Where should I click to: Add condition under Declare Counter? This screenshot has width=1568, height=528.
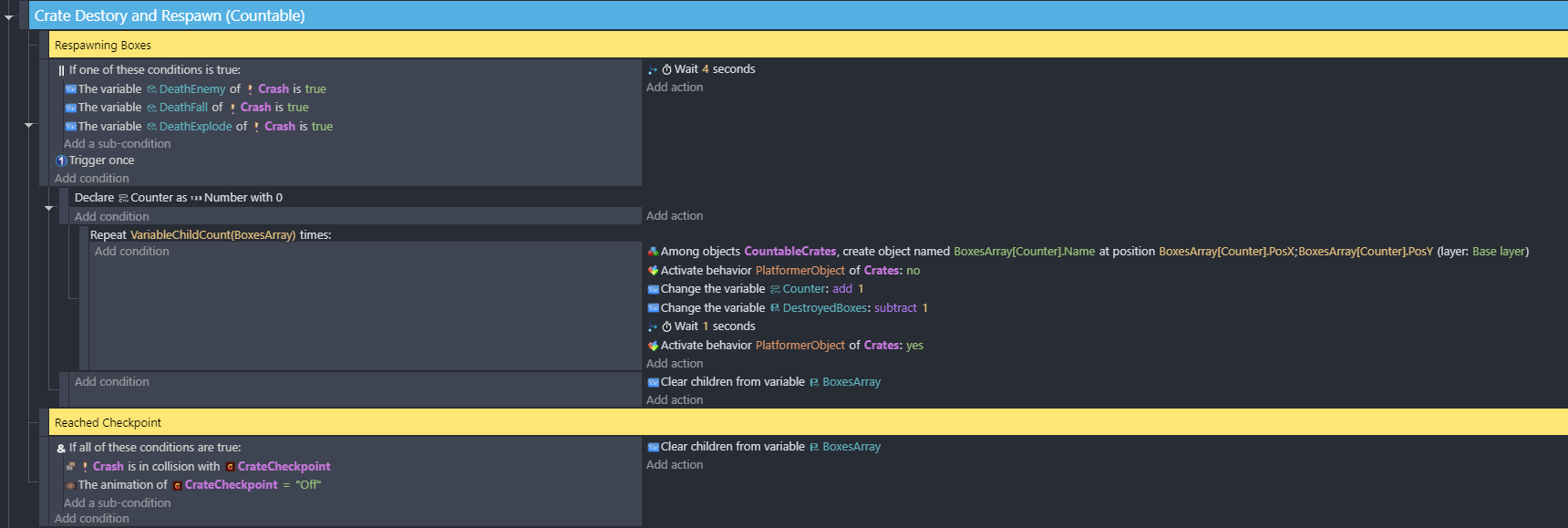click(111, 217)
